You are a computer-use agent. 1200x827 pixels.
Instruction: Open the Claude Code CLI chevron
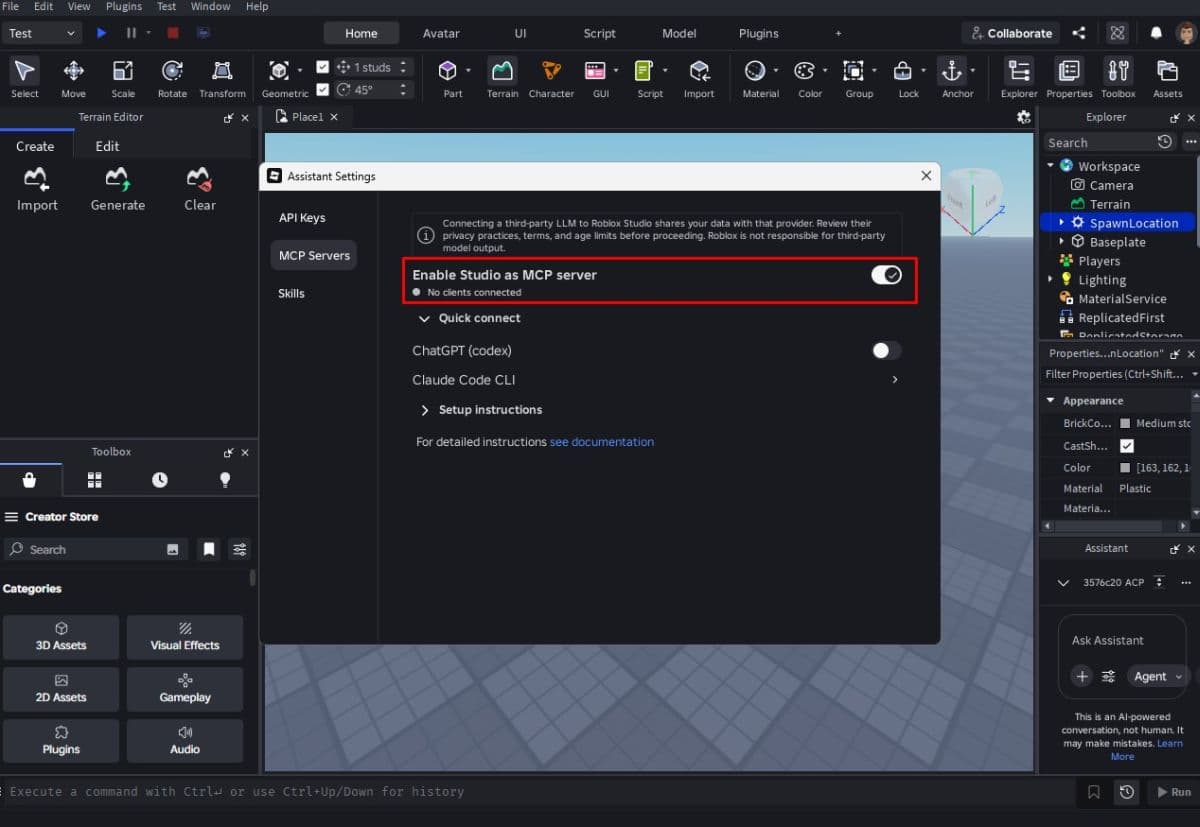(894, 380)
